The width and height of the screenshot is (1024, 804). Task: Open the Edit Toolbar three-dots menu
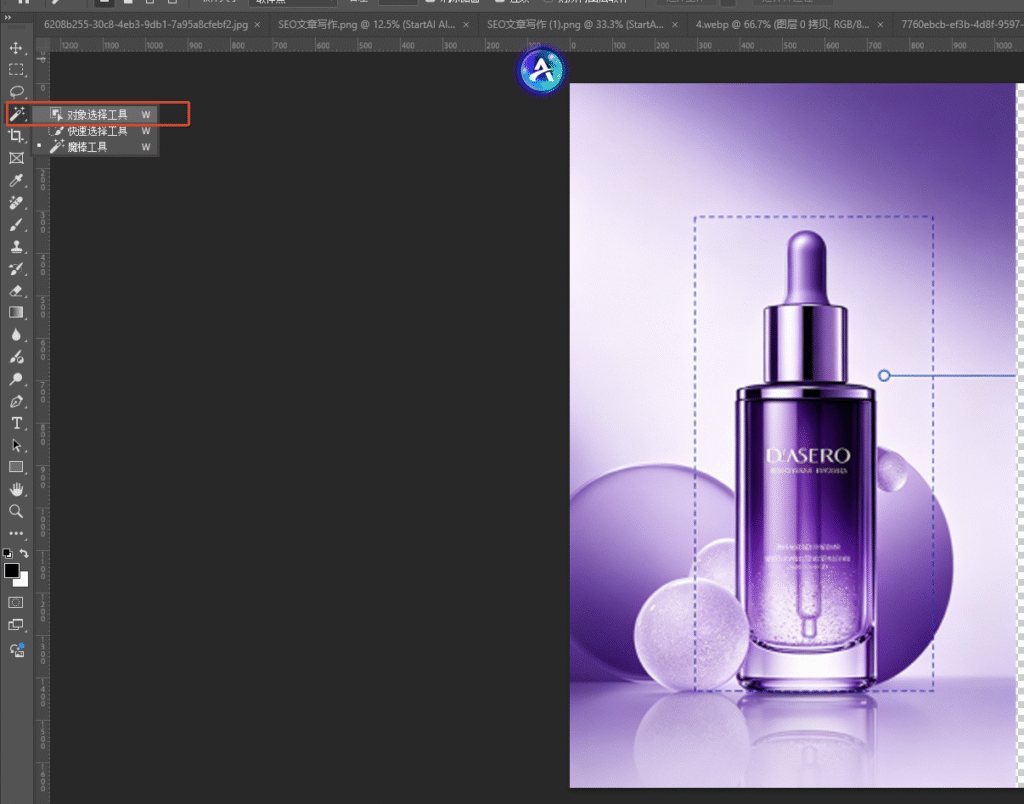click(x=16, y=533)
